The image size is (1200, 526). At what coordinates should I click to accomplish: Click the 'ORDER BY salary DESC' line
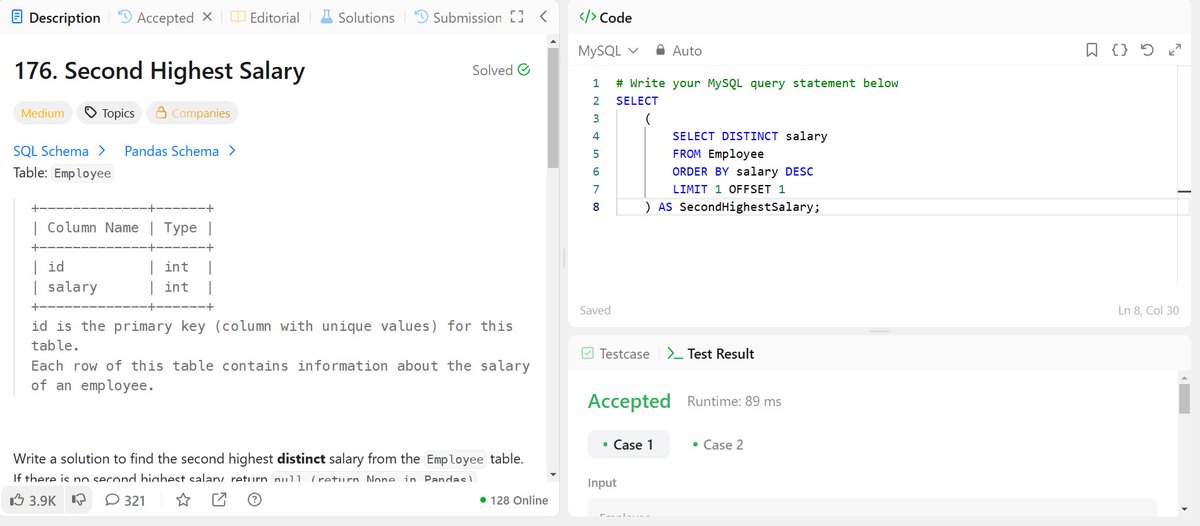(743, 171)
